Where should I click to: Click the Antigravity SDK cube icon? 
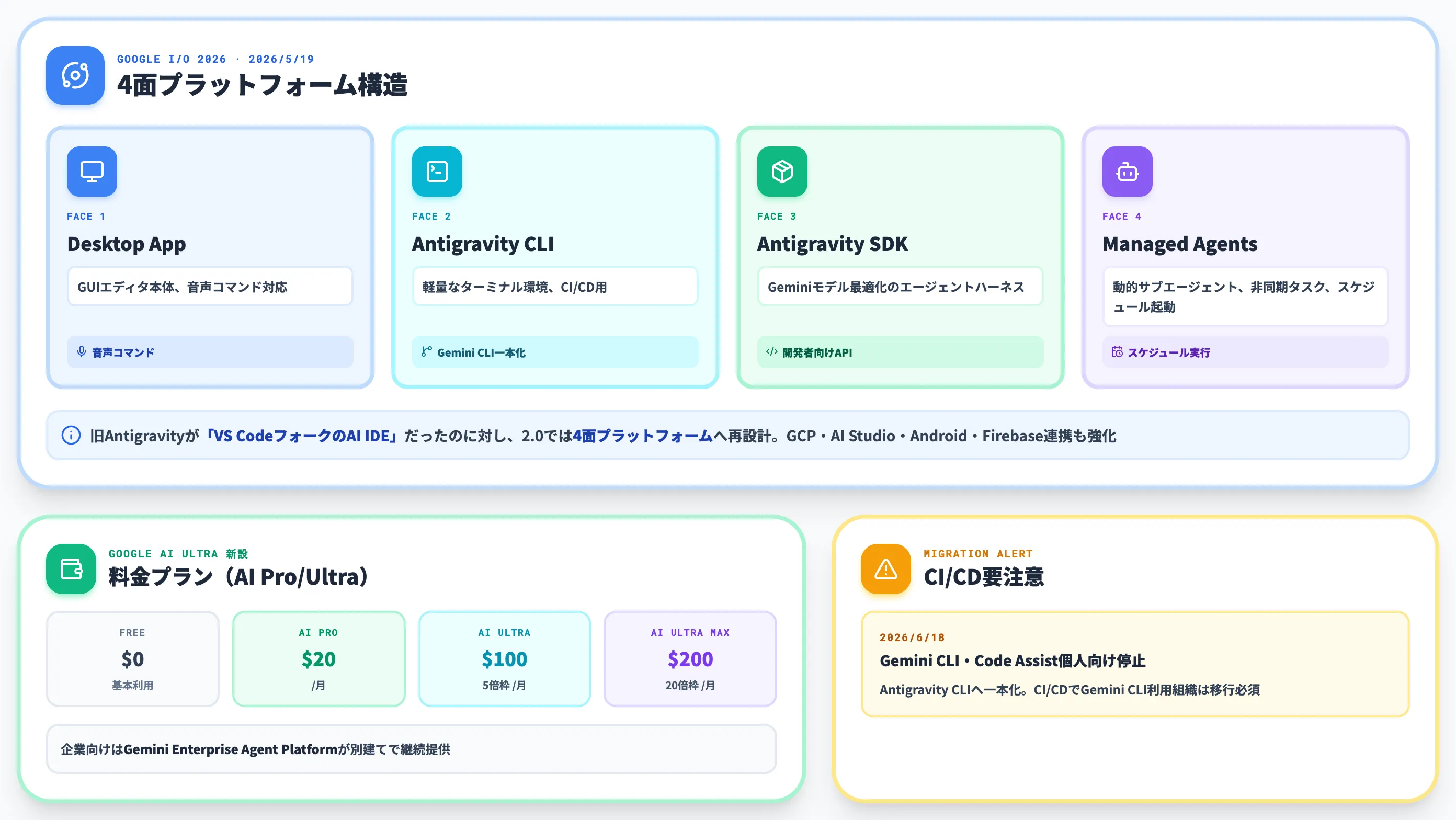[x=782, y=171]
